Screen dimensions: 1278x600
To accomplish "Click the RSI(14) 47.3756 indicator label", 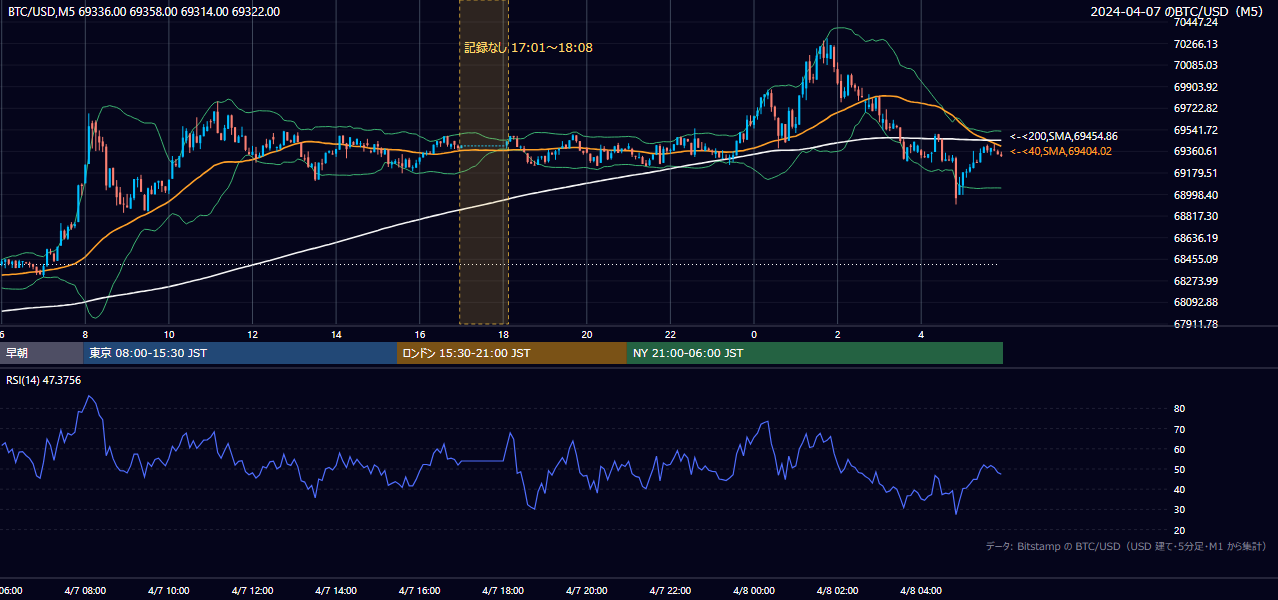I will point(44,380).
